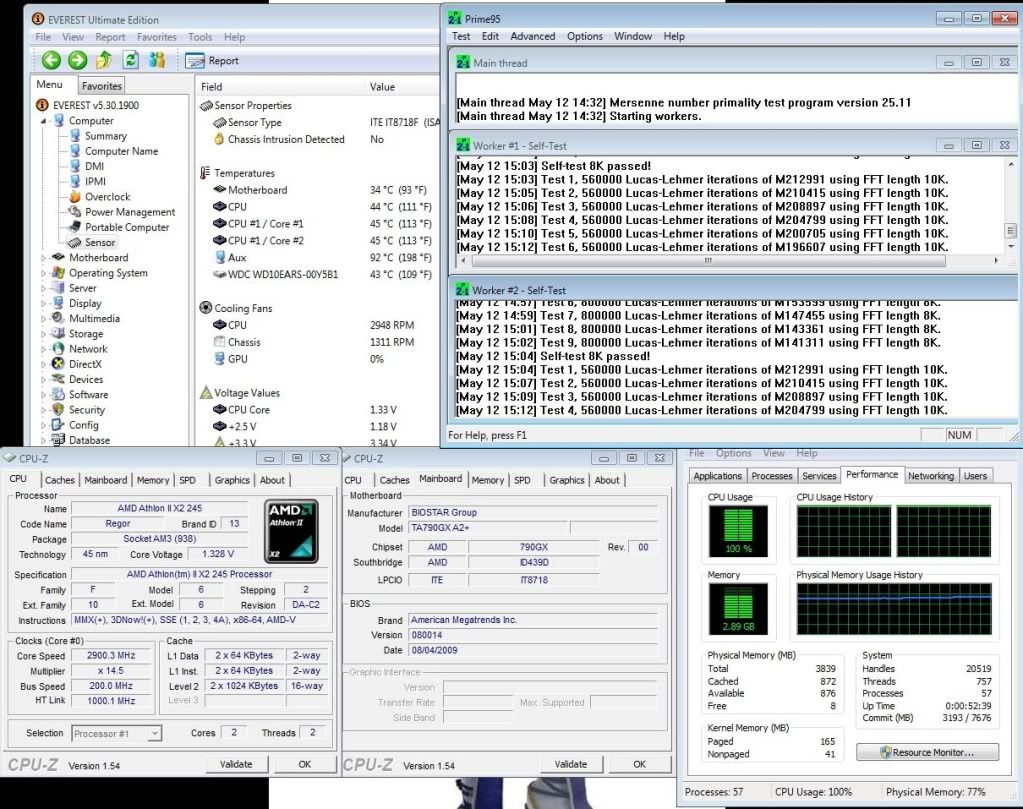Expand the Server node in EVEREST tree

point(44,288)
